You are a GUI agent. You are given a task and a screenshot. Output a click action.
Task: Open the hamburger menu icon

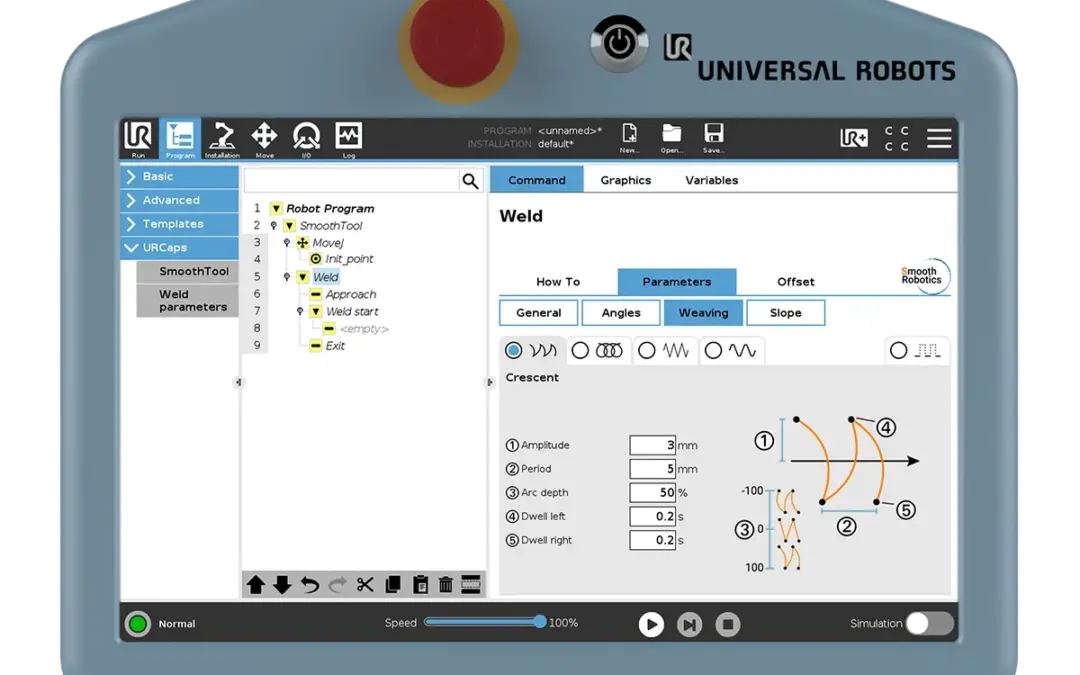click(x=939, y=138)
